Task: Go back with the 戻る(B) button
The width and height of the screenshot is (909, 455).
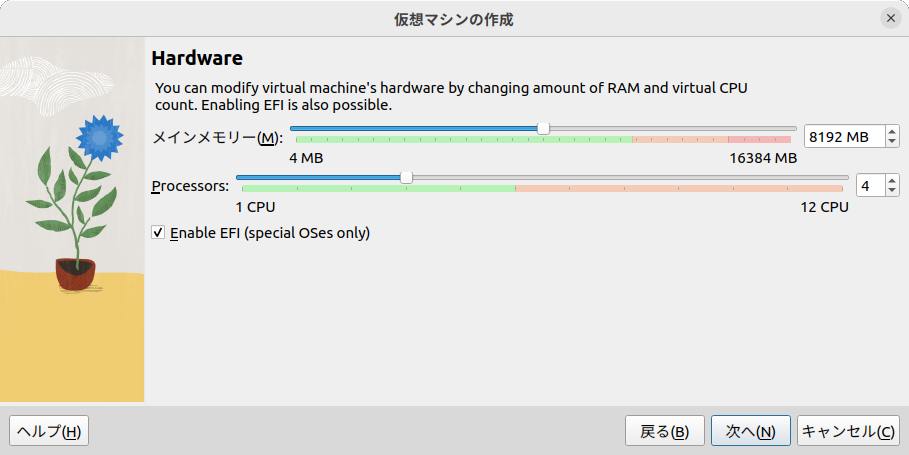Action: point(665,431)
